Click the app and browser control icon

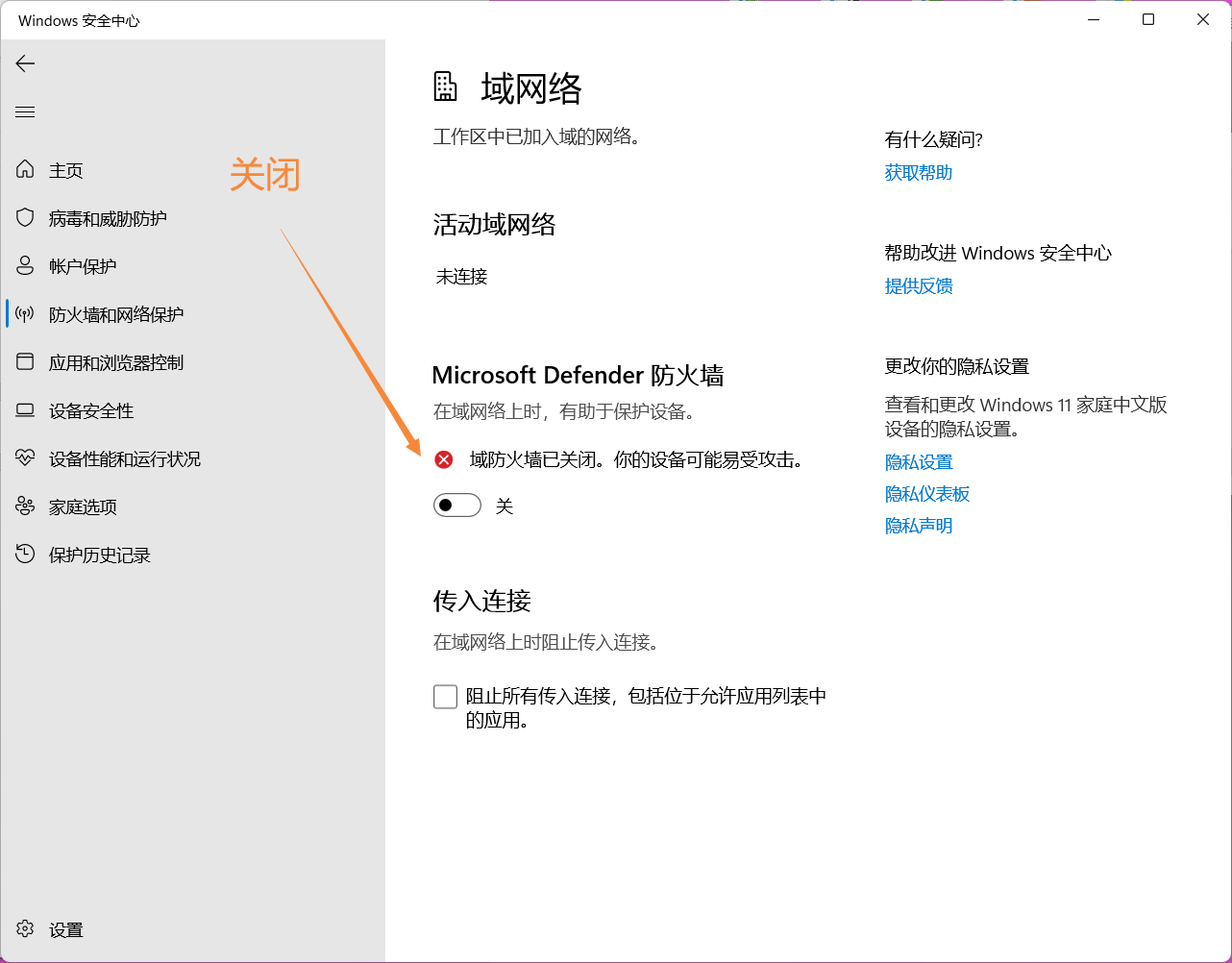25,362
